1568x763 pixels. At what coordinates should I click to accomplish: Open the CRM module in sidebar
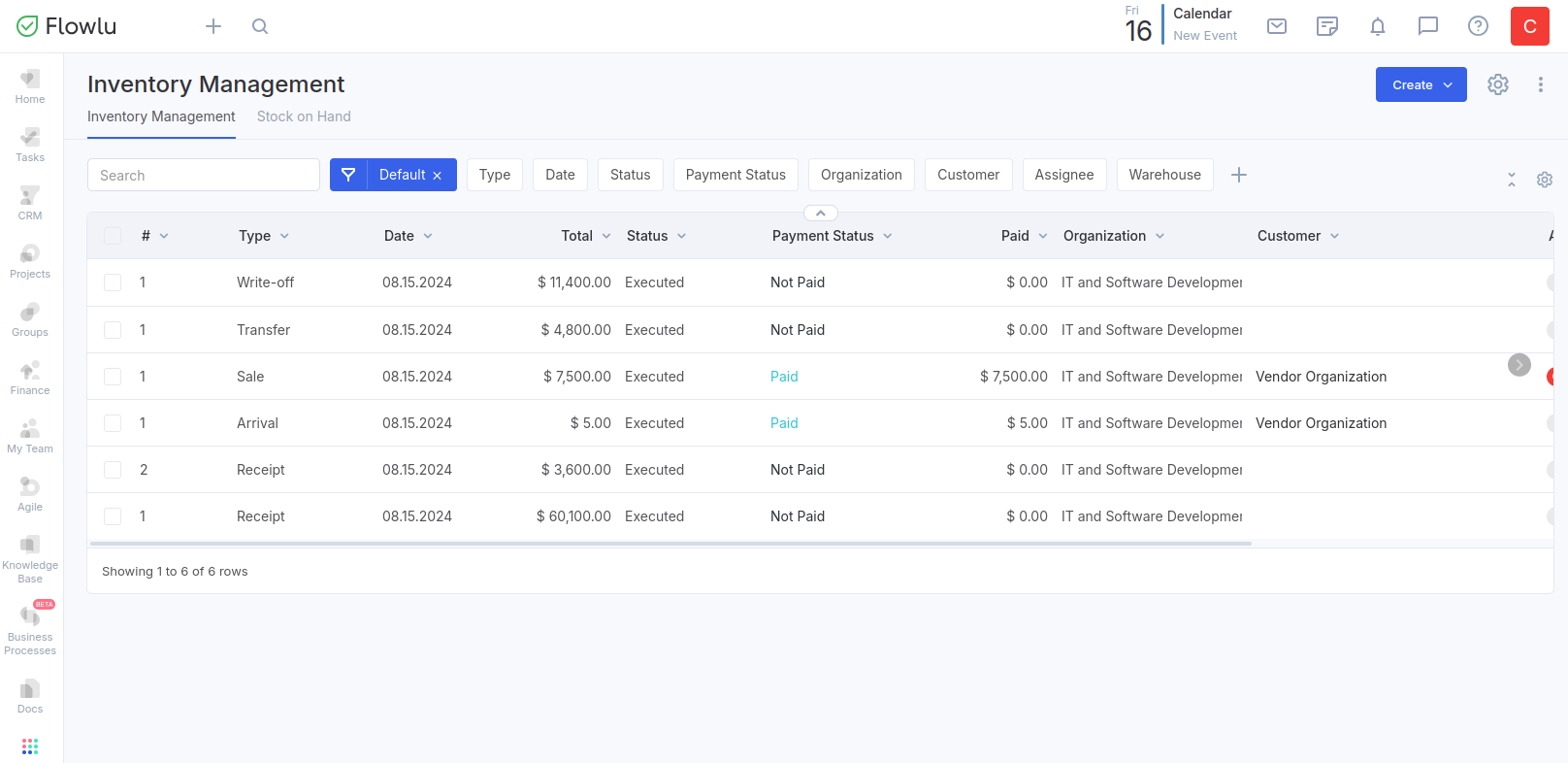30,203
